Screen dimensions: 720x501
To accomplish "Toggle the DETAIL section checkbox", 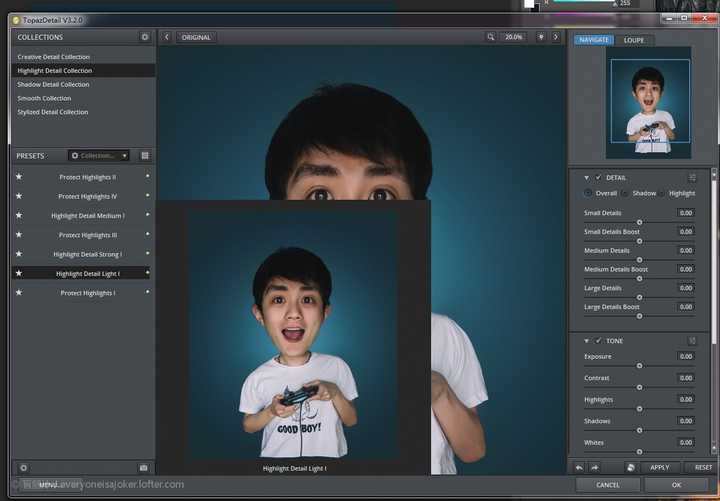I will (x=598, y=178).
